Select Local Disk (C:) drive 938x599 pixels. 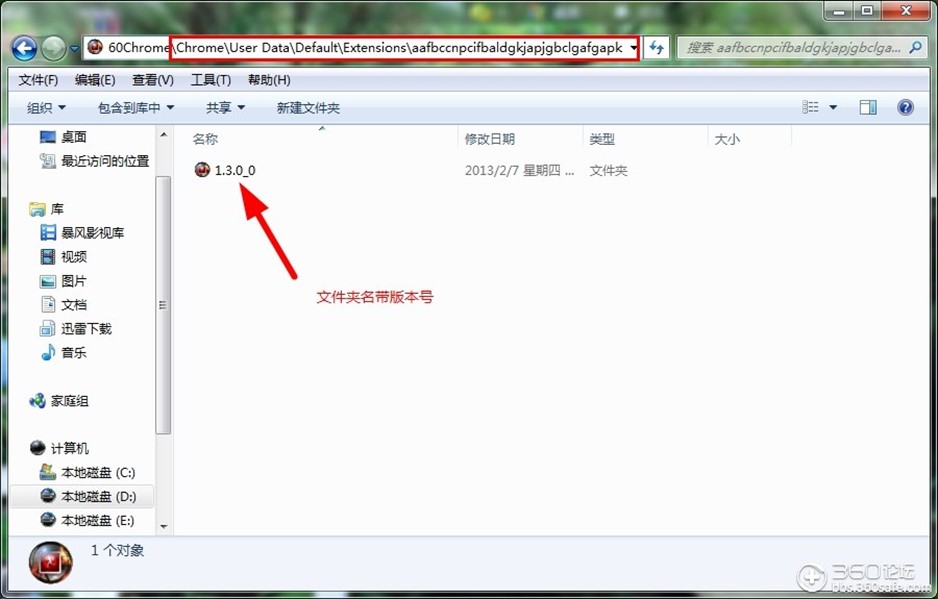click(97, 472)
